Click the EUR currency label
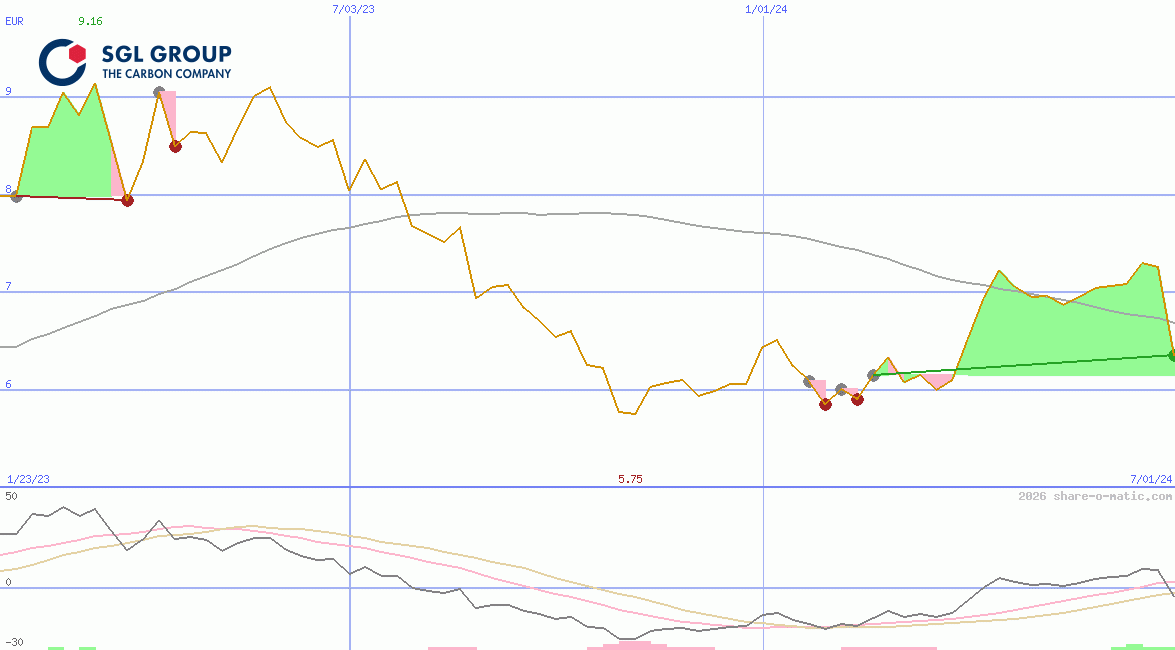 coord(15,21)
